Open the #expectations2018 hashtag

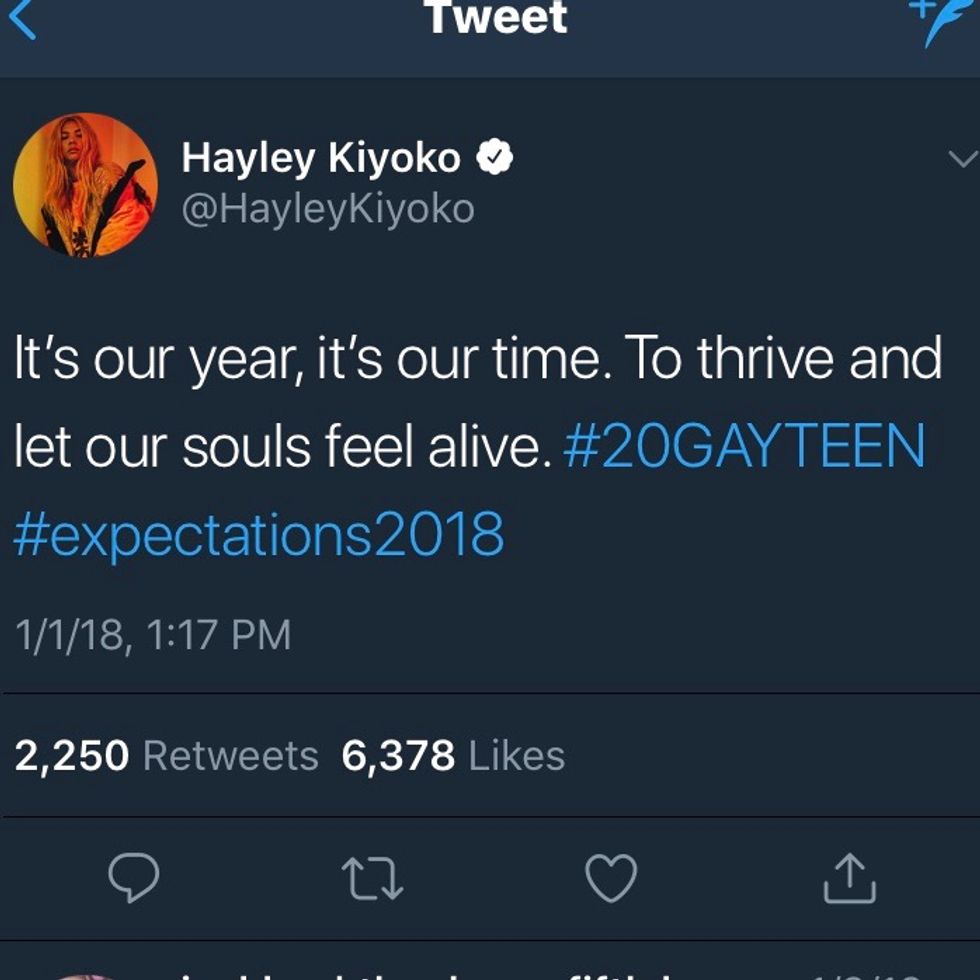click(259, 532)
